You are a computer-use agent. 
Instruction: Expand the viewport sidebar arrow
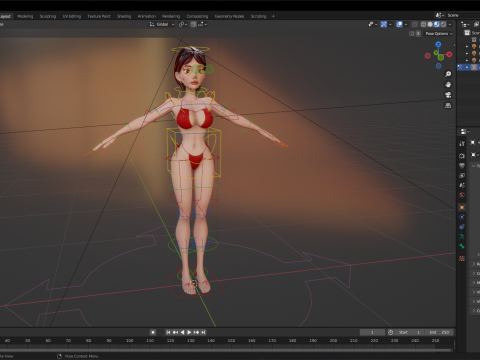[x=454, y=45]
